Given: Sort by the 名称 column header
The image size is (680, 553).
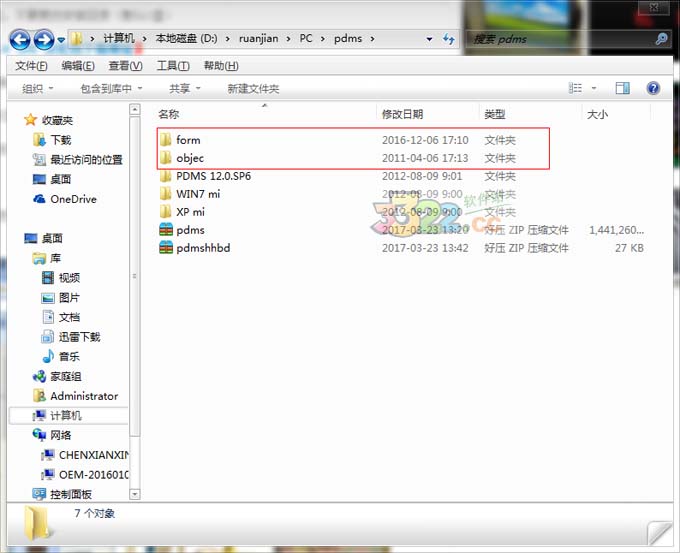Looking at the screenshot, I should click(169, 114).
